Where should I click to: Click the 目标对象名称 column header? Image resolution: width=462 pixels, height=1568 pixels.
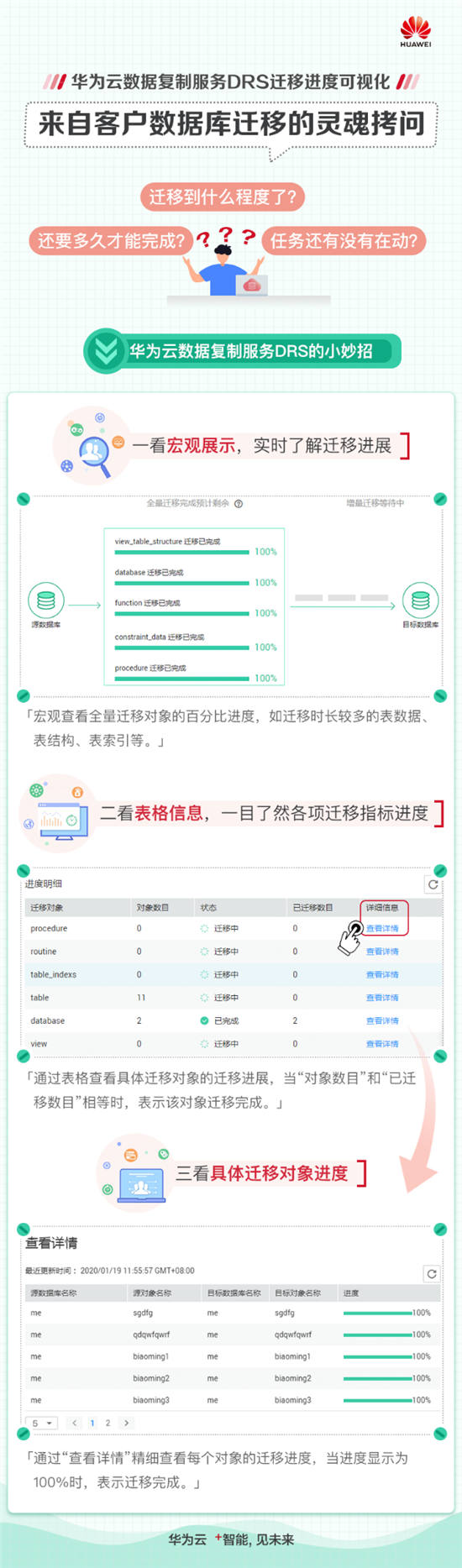click(297, 1293)
